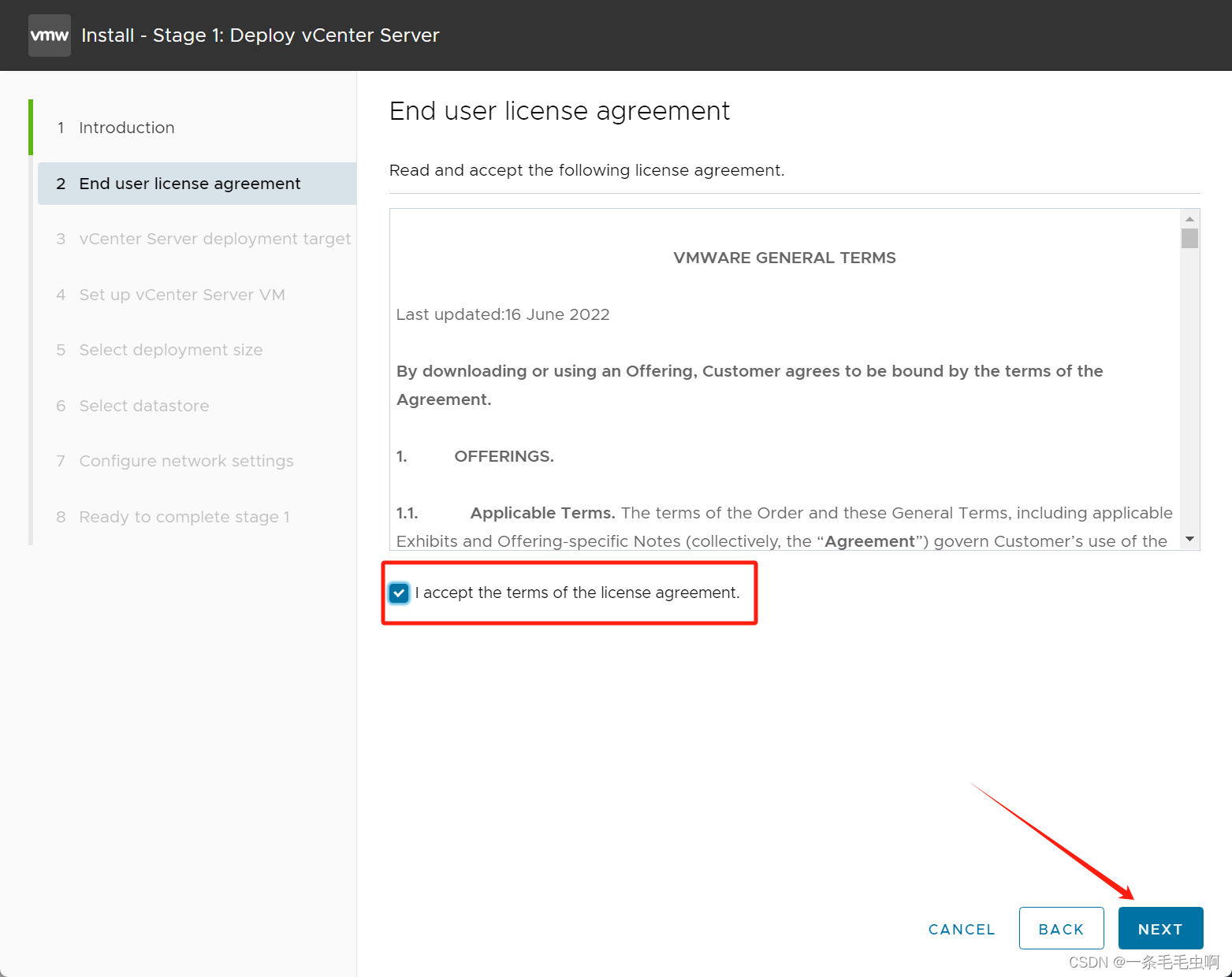Click the VMWARE GENERAL TERMS heading
1232x977 pixels.
pos(784,258)
